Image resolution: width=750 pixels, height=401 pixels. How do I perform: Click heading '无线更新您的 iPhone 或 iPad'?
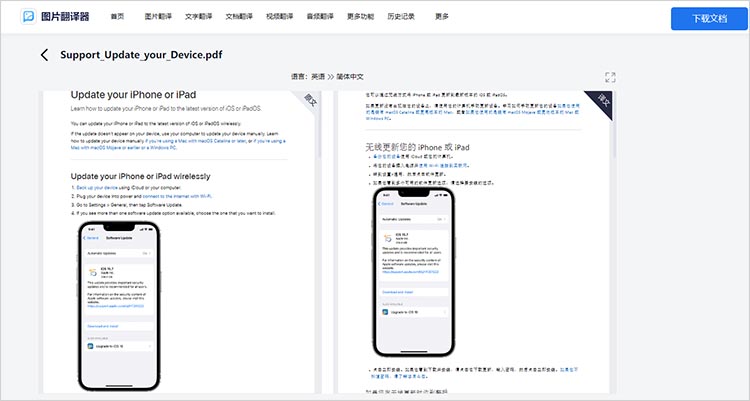pos(418,147)
